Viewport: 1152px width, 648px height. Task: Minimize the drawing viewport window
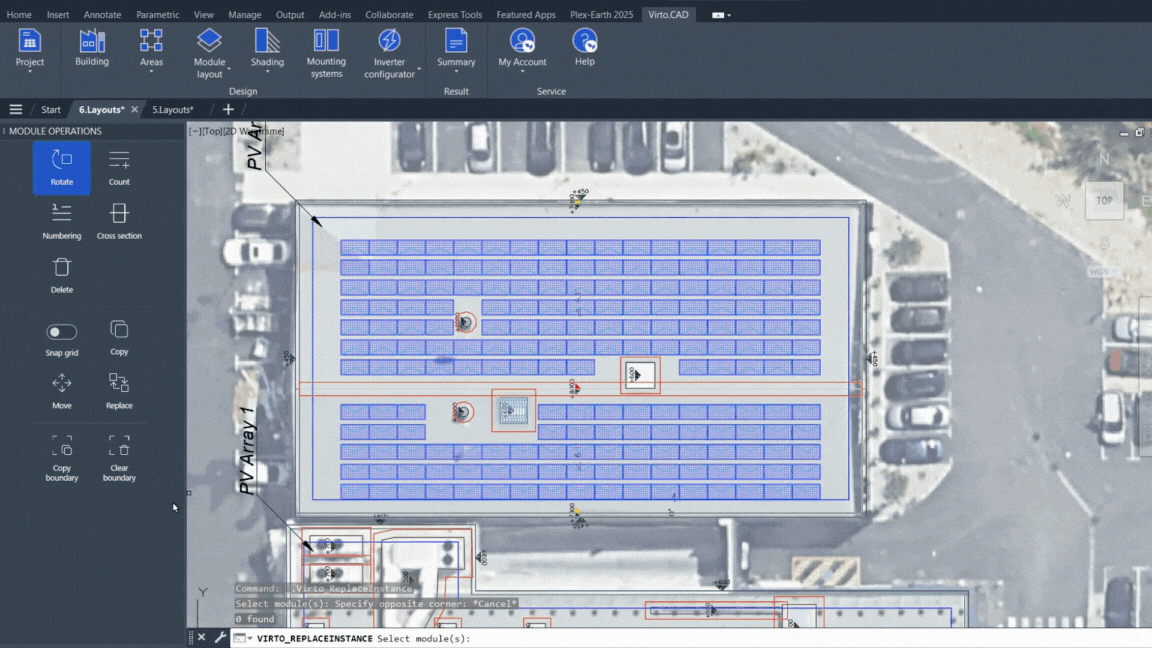pos(1124,134)
